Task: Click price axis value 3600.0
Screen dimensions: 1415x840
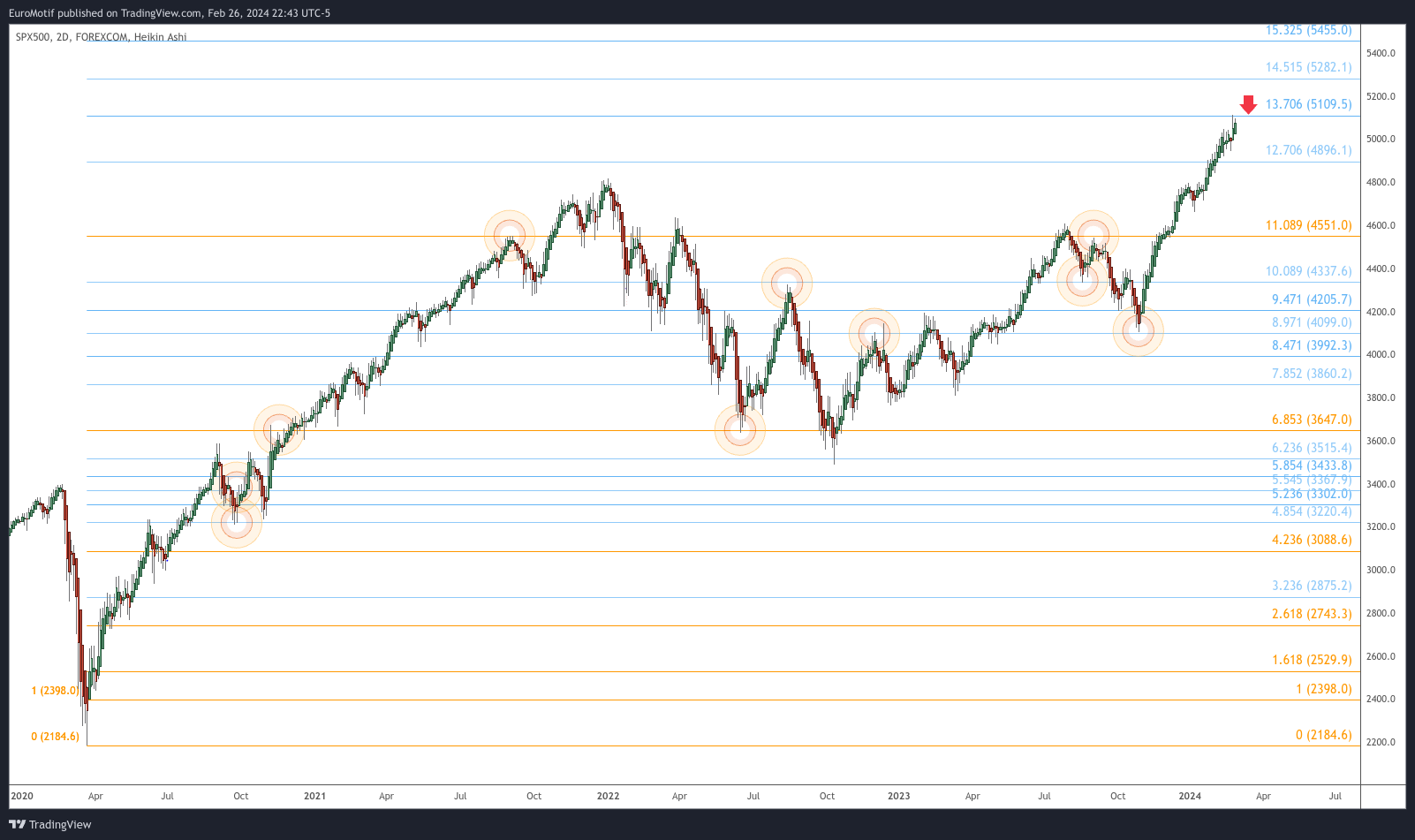Action: pos(1381,441)
